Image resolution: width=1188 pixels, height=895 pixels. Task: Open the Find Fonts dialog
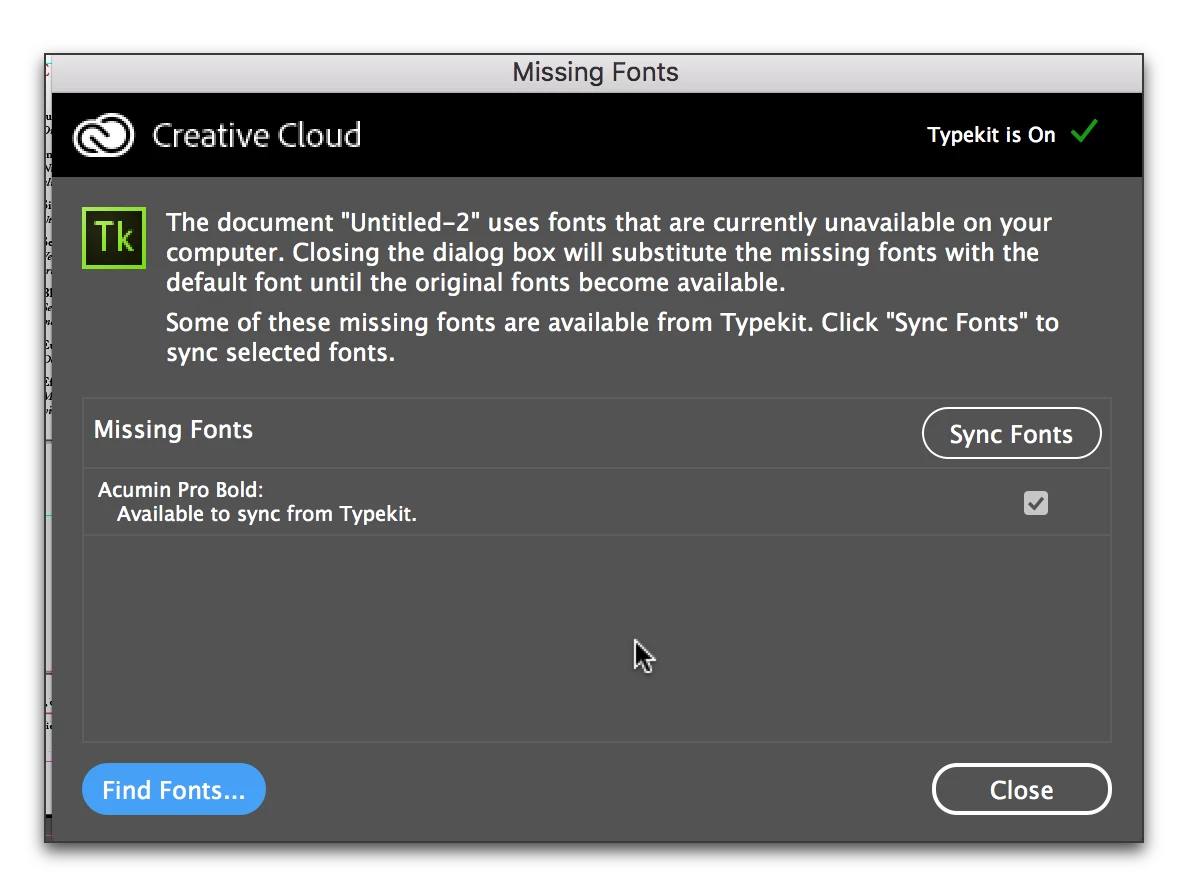click(x=174, y=790)
